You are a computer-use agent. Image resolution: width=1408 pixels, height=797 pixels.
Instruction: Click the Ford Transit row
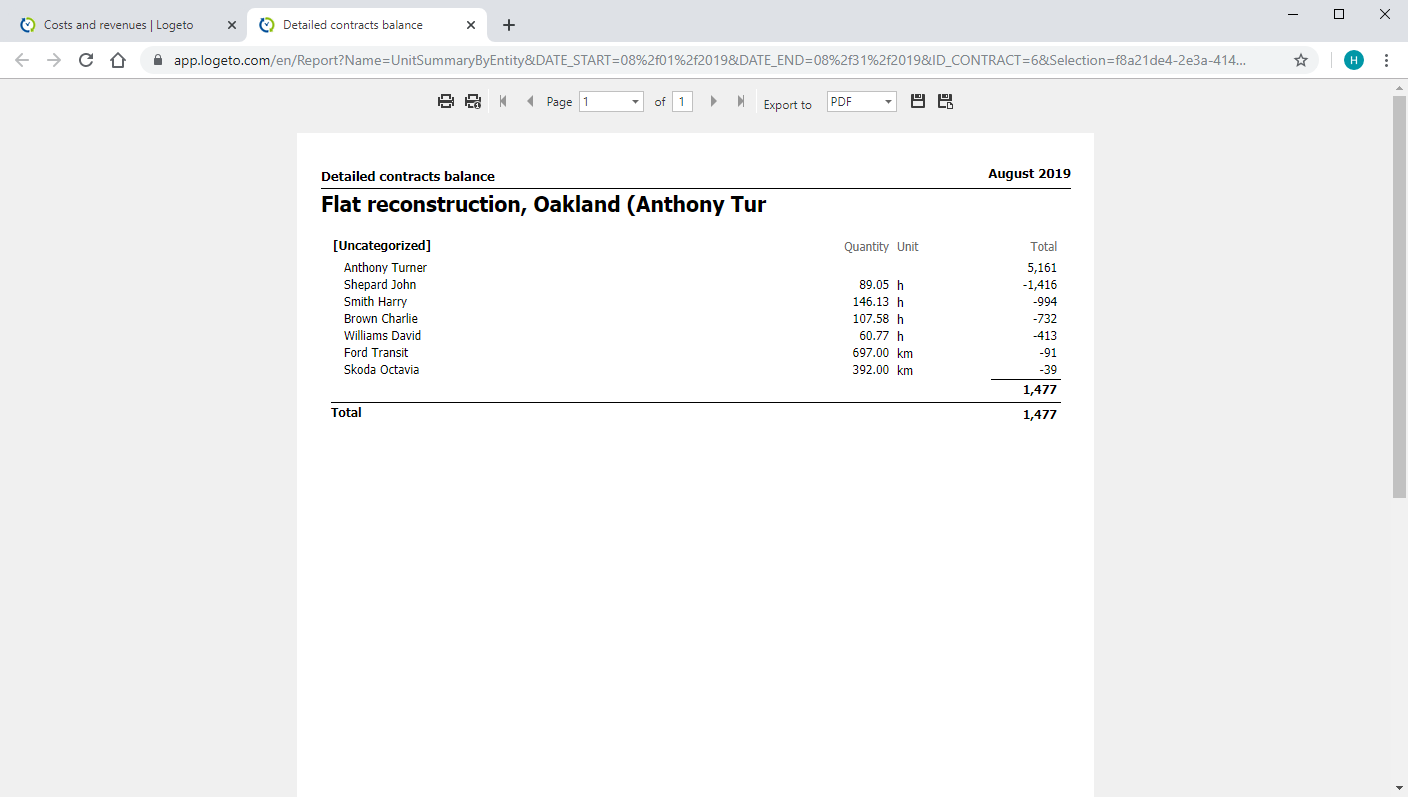(695, 353)
